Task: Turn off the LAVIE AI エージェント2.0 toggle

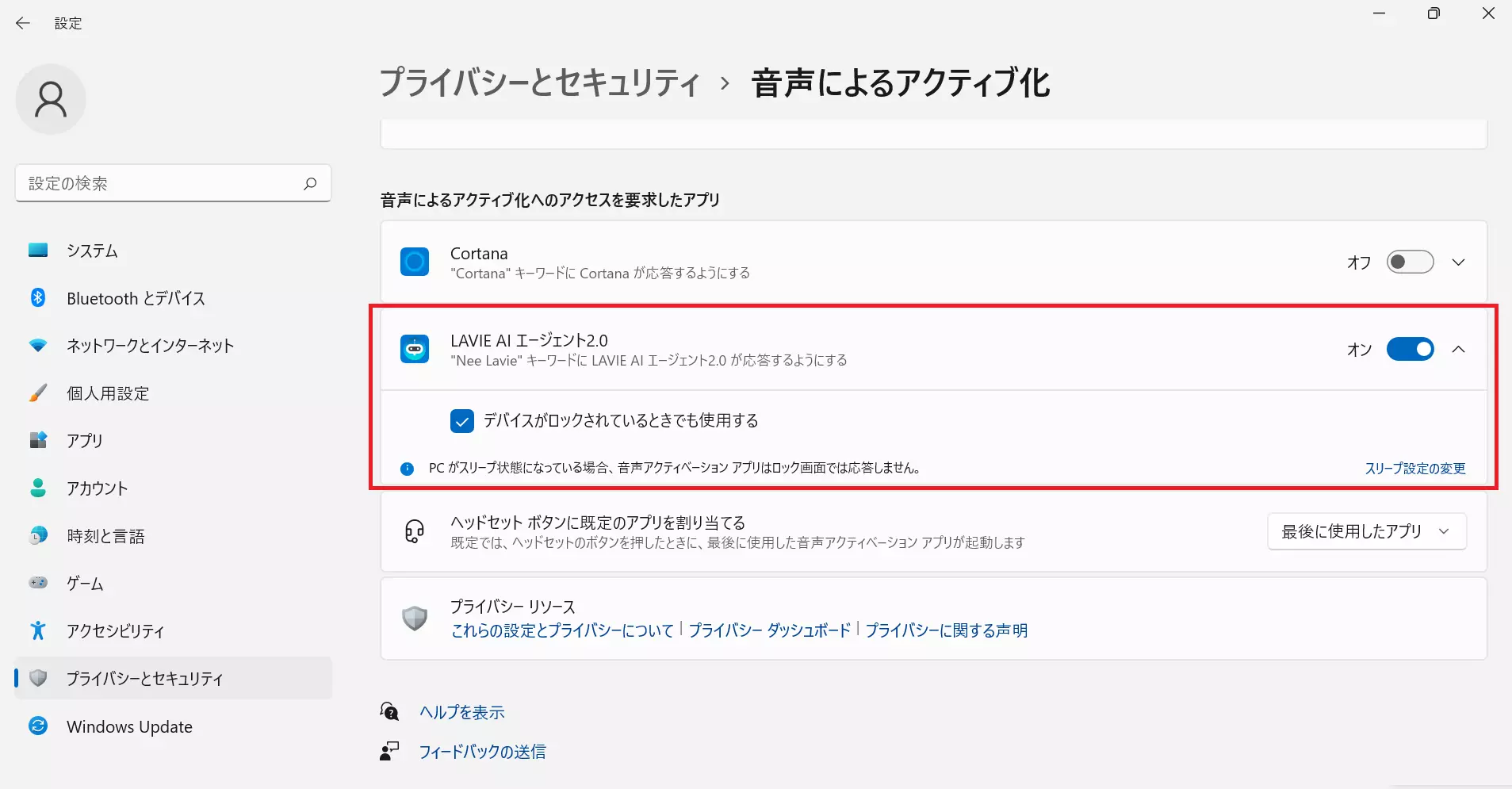Action: tap(1410, 349)
